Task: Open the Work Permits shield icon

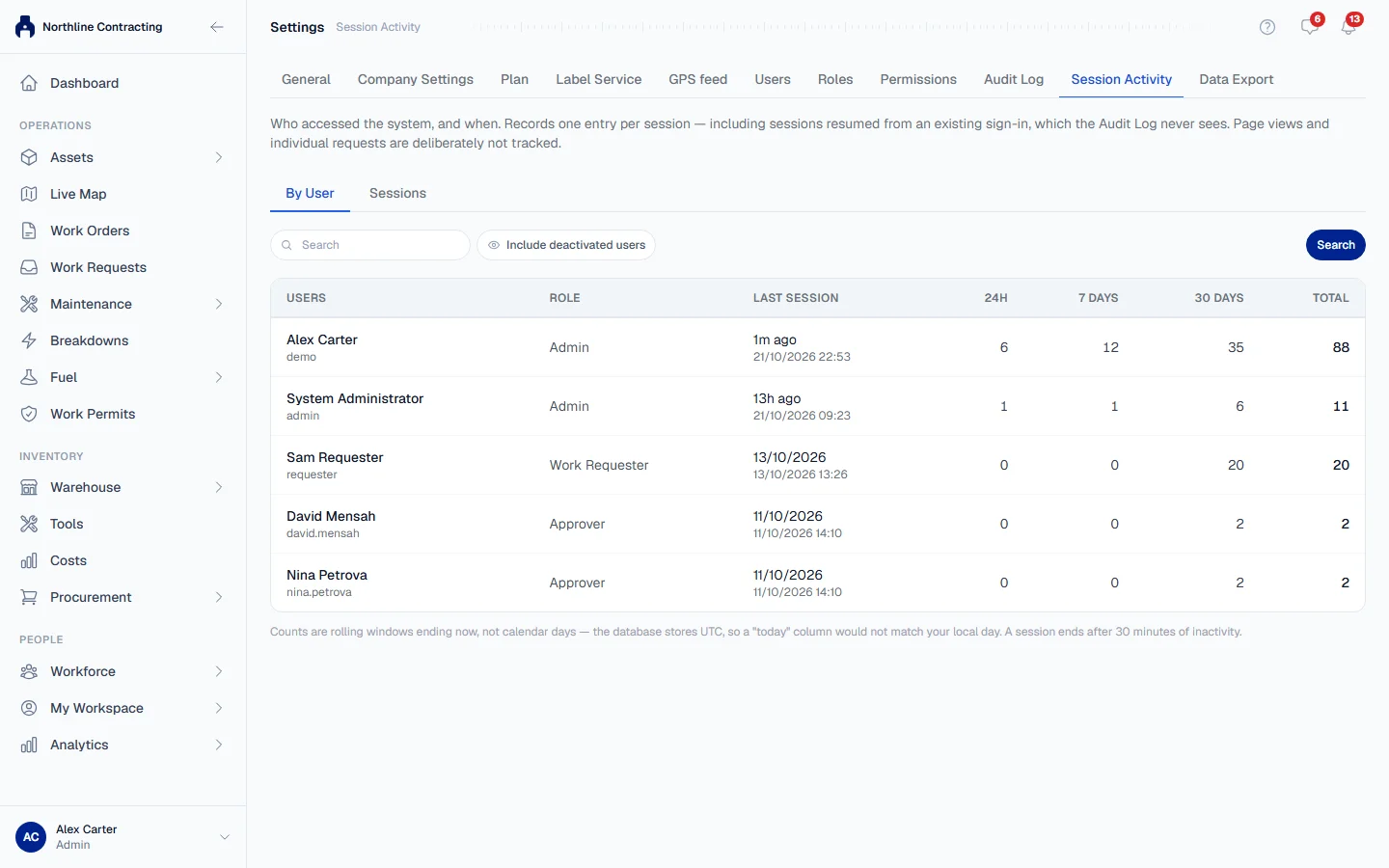Action: (29, 414)
